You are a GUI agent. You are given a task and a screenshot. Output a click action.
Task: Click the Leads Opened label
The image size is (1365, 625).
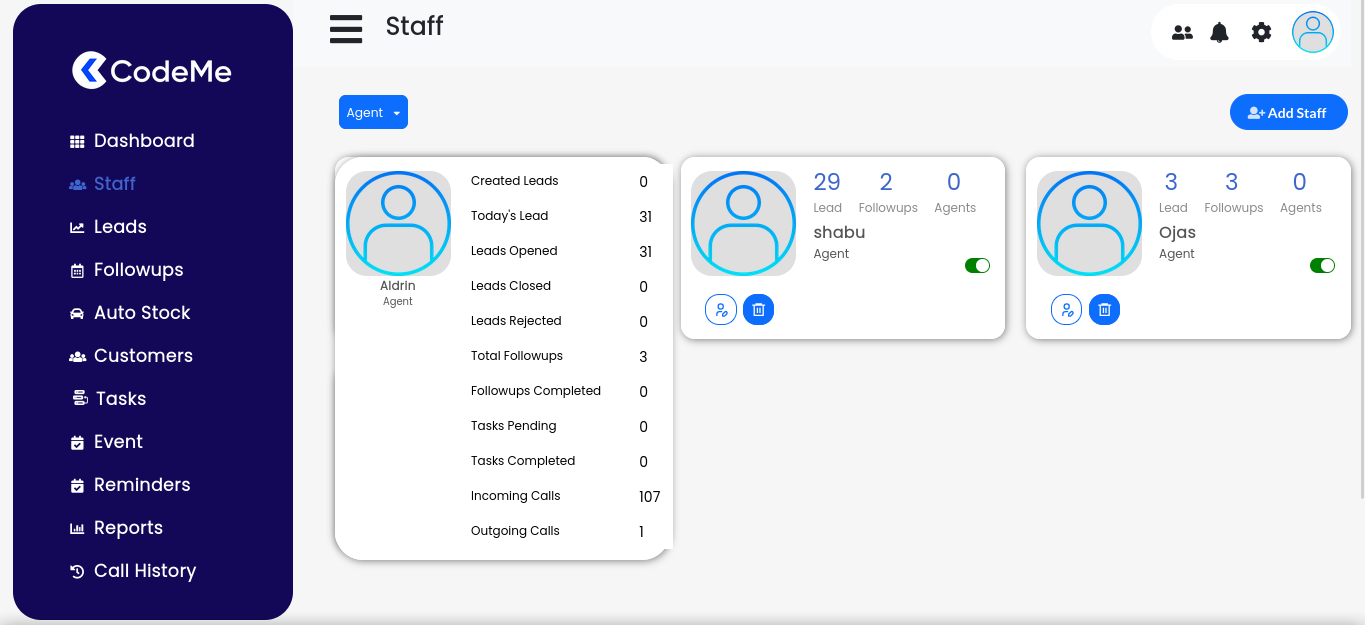514,251
